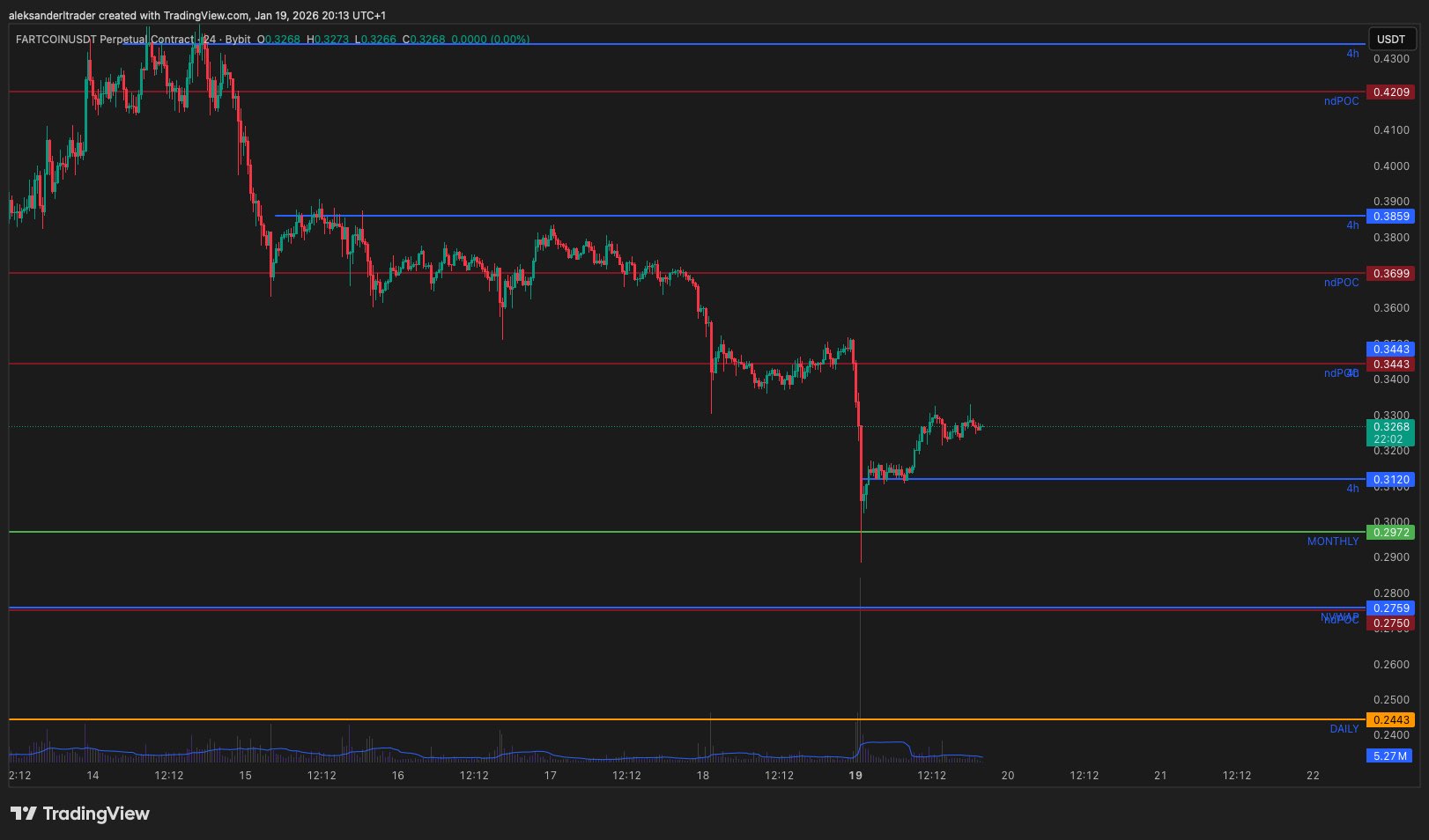Click the red 0.2750 price label
This screenshot has height=840, width=1429.
click(1391, 623)
